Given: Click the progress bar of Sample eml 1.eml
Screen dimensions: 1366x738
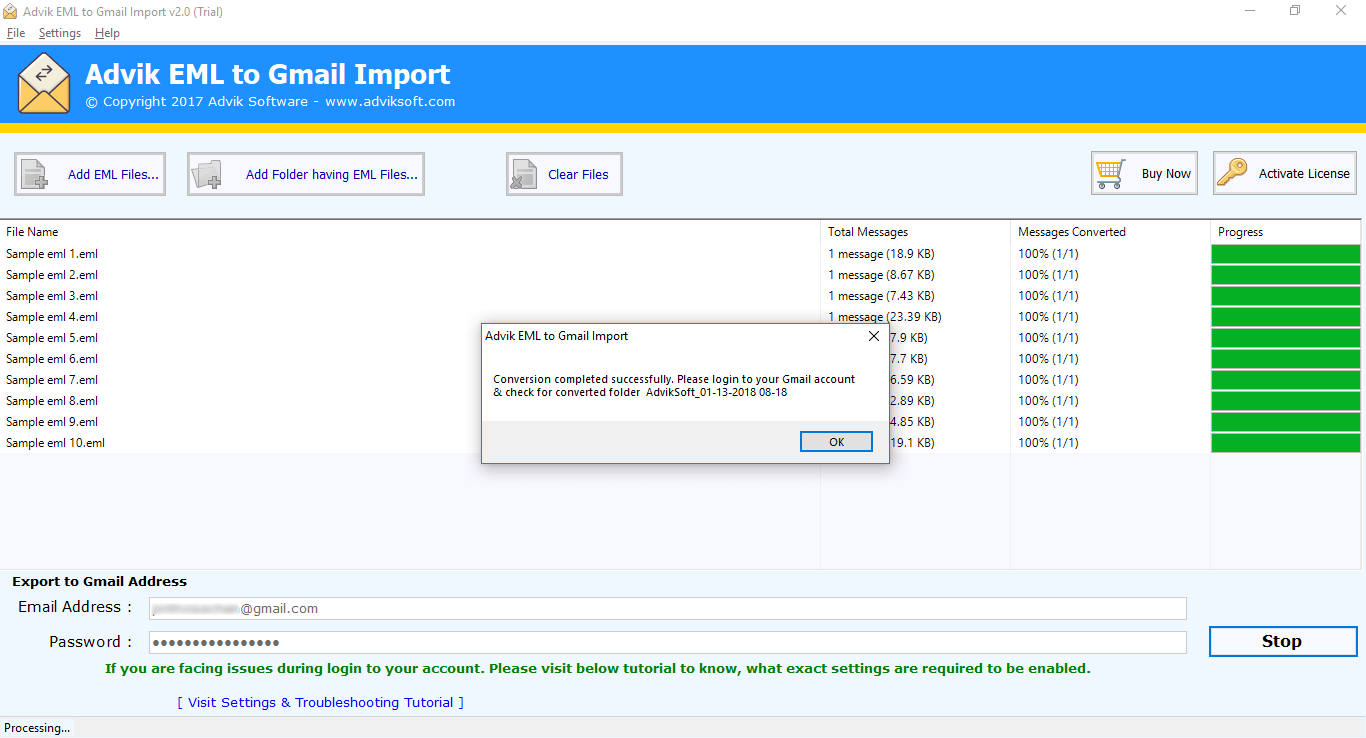Looking at the screenshot, I should pyautogui.click(x=1286, y=254).
